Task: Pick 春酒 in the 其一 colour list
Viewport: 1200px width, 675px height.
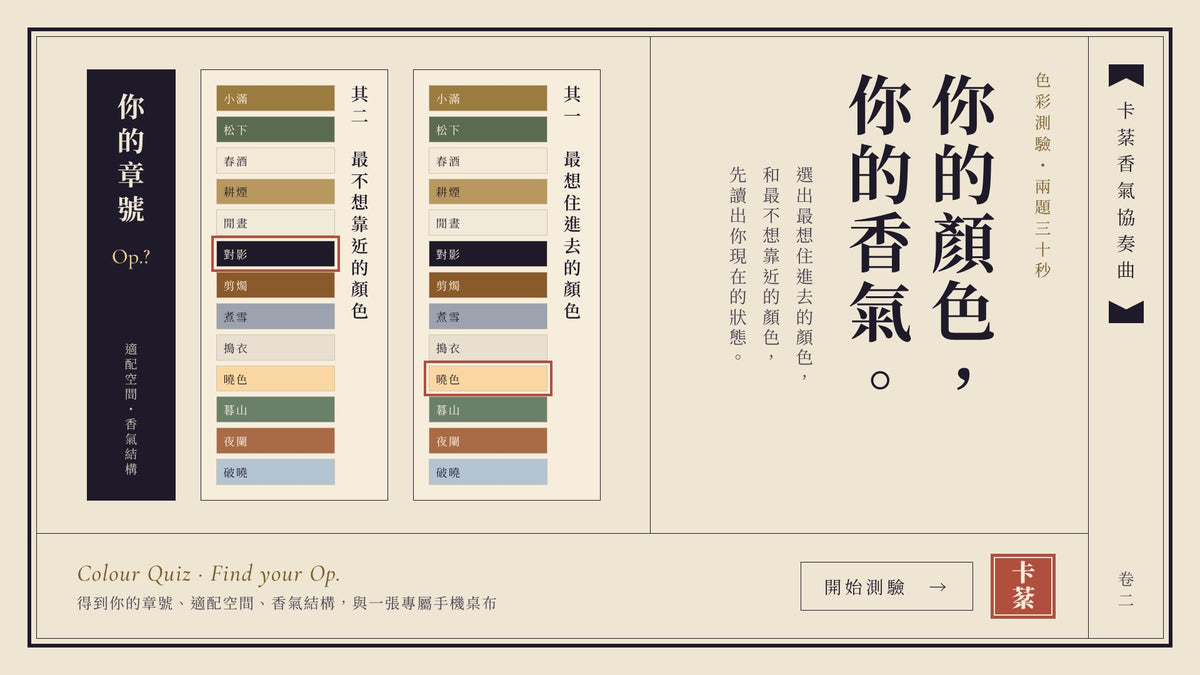Action: coord(488,160)
